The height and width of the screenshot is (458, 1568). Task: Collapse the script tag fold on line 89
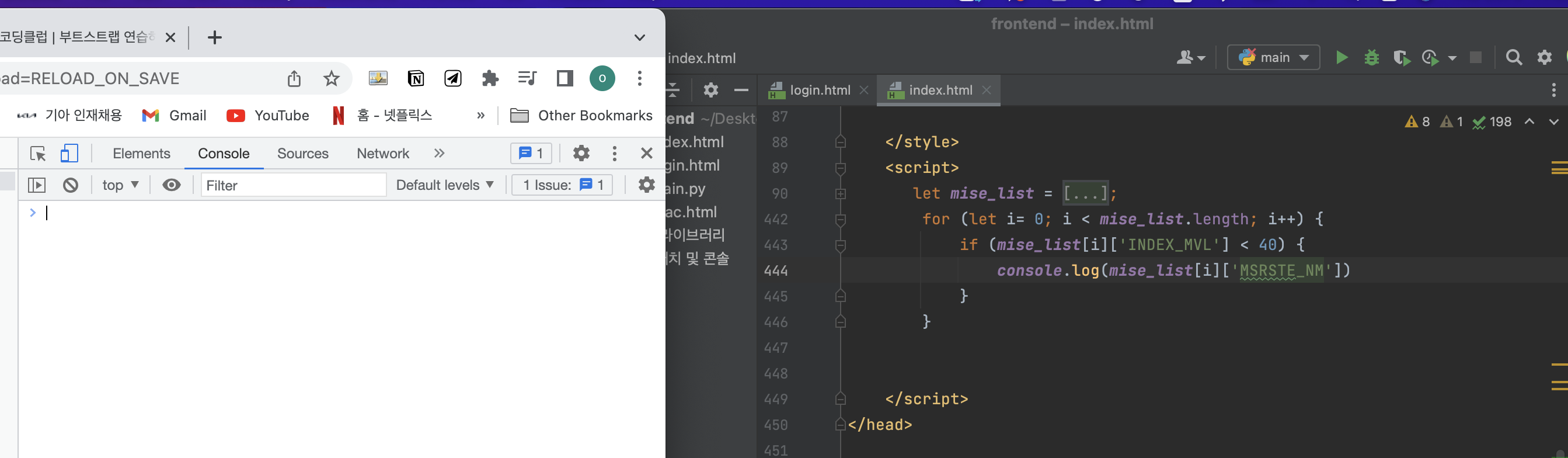click(841, 169)
